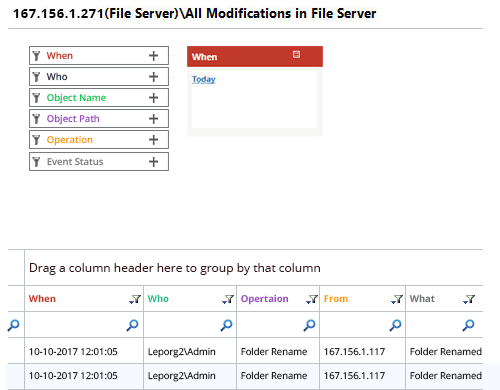The image size is (500, 390).
Task: Select 167.156.1.117 in the first row
Action: pos(354,352)
